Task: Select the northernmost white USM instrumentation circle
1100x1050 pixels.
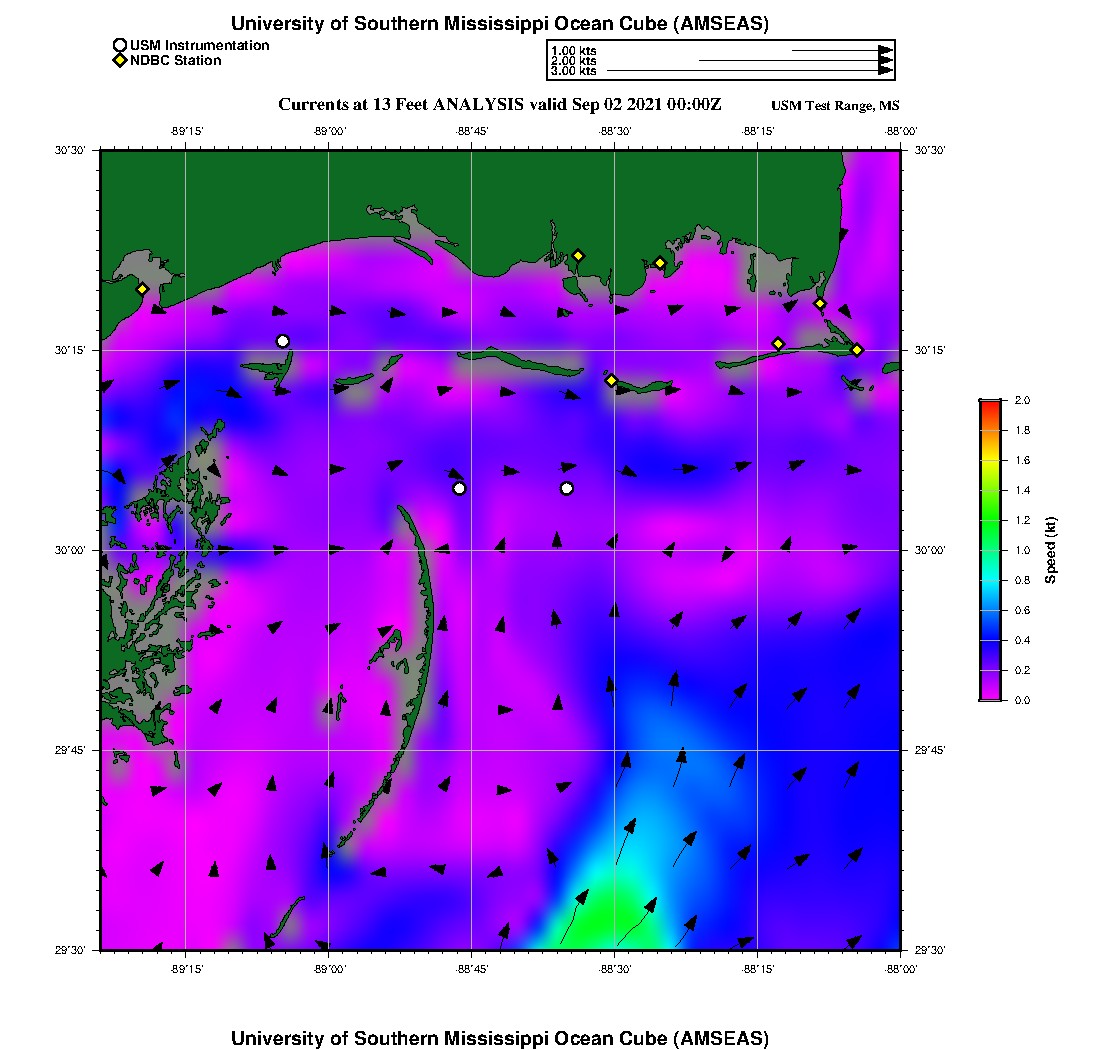Action: tap(283, 341)
